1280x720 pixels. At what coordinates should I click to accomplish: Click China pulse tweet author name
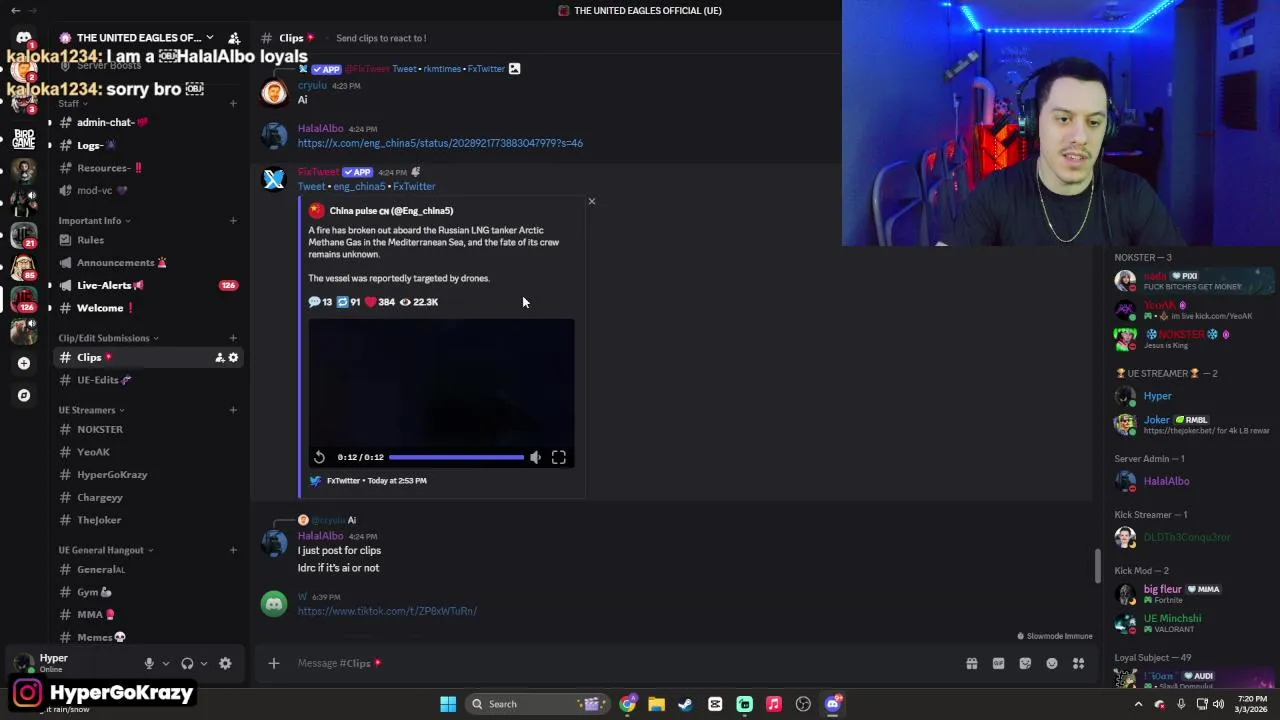391,211
